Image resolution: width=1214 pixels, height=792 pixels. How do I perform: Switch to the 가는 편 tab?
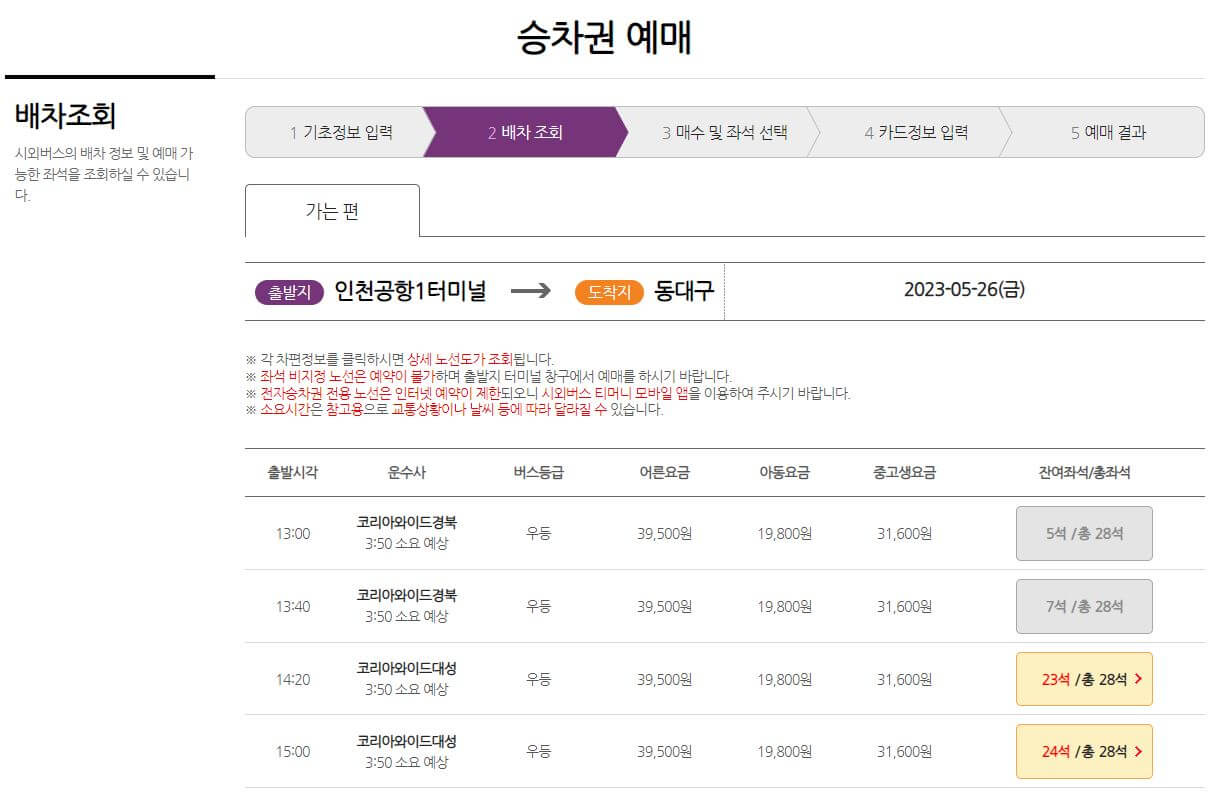click(x=333, y=210)
